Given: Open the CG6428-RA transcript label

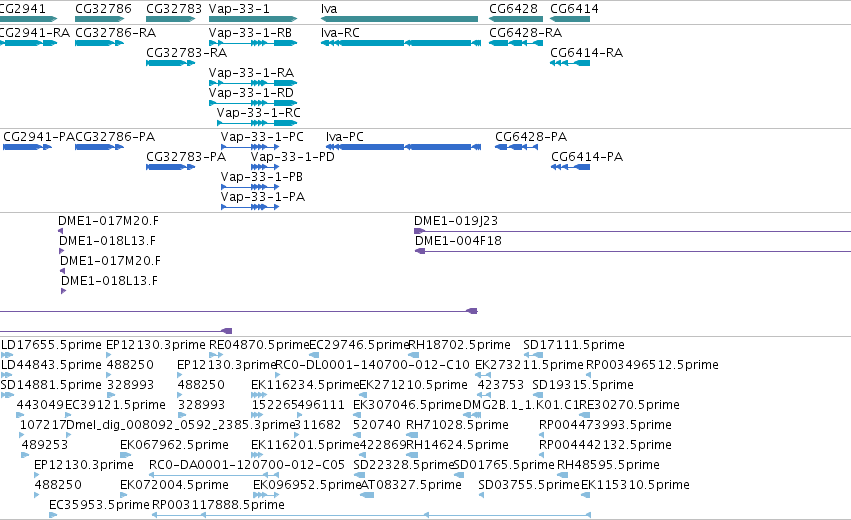Looking at the screenshot, I should (525, 33).
